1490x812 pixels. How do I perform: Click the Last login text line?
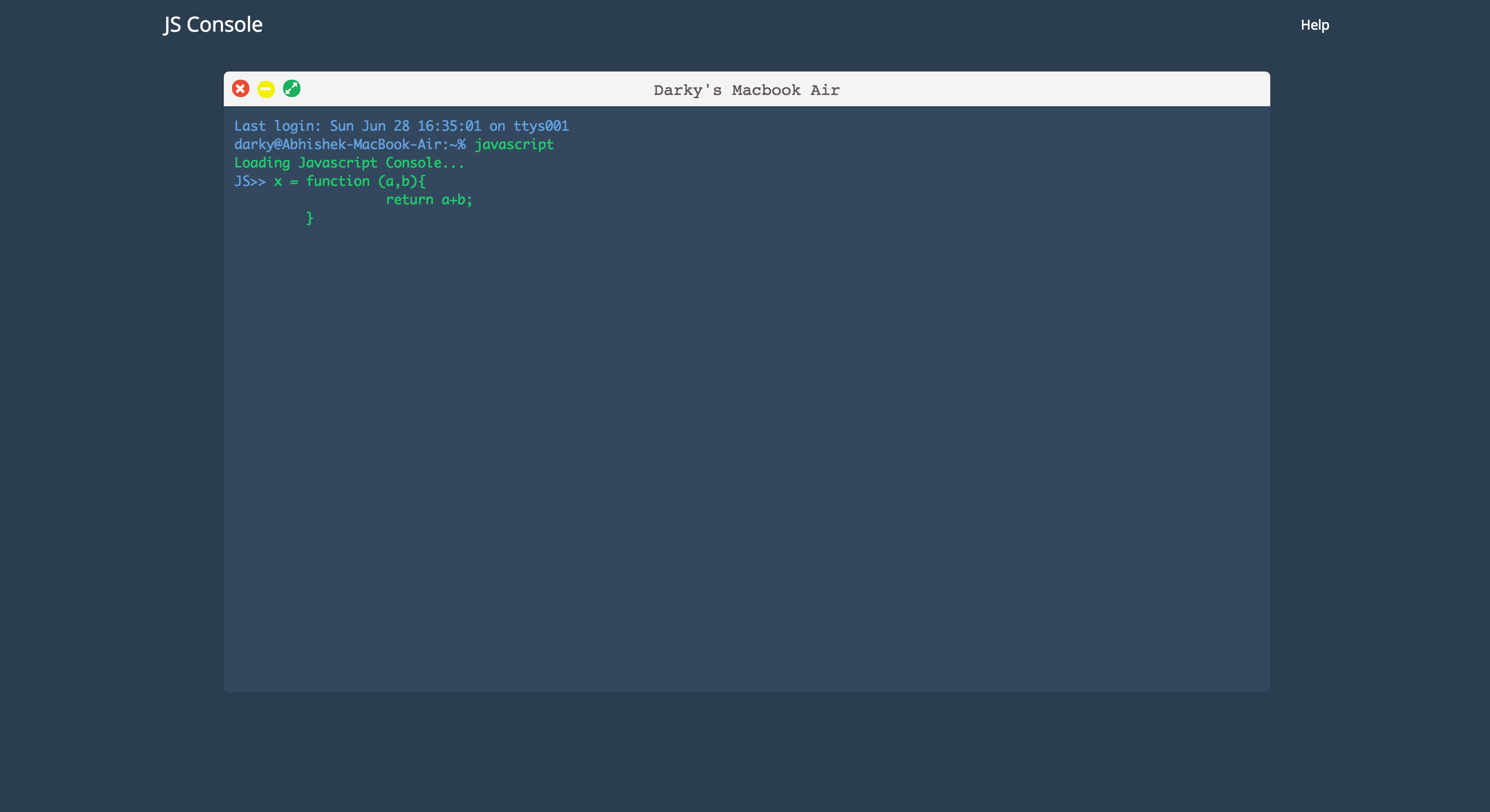pos(401,126)
